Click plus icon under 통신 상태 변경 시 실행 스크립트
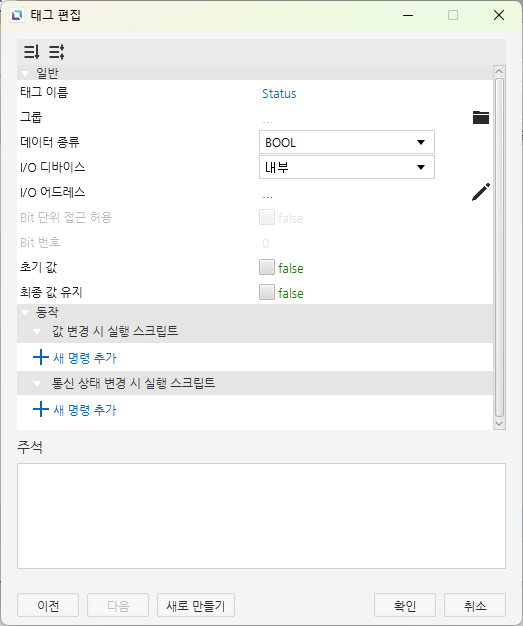 (x=41, y=409)
